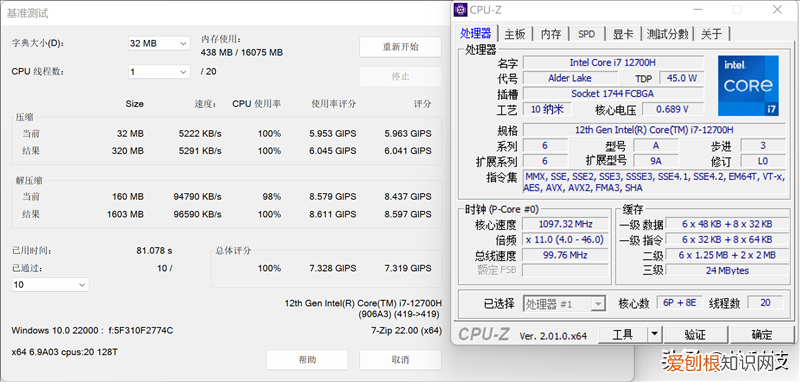Click the 核心速度 value 1097.32 MHz

pos(565,224)
